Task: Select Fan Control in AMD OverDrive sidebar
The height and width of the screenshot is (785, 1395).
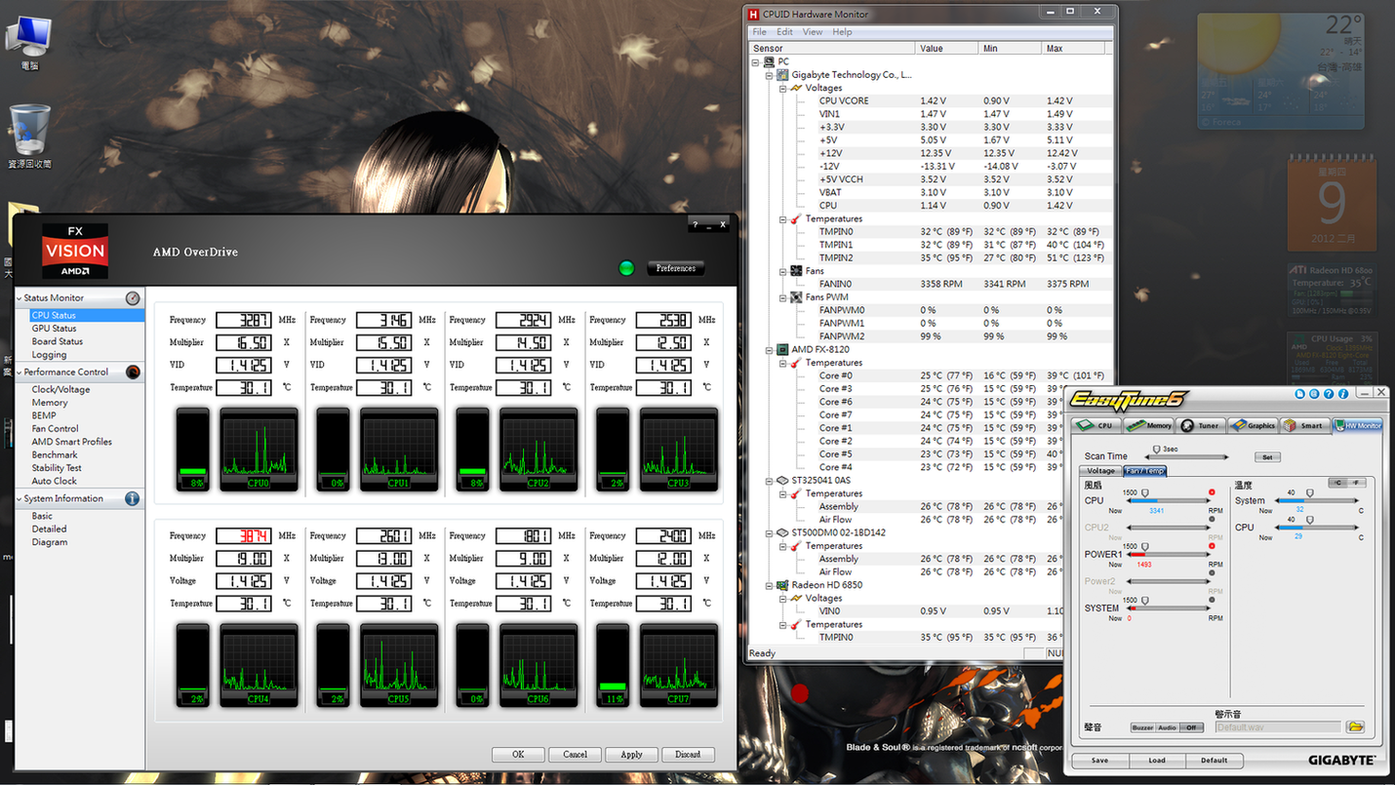Action: click(55, 428)
